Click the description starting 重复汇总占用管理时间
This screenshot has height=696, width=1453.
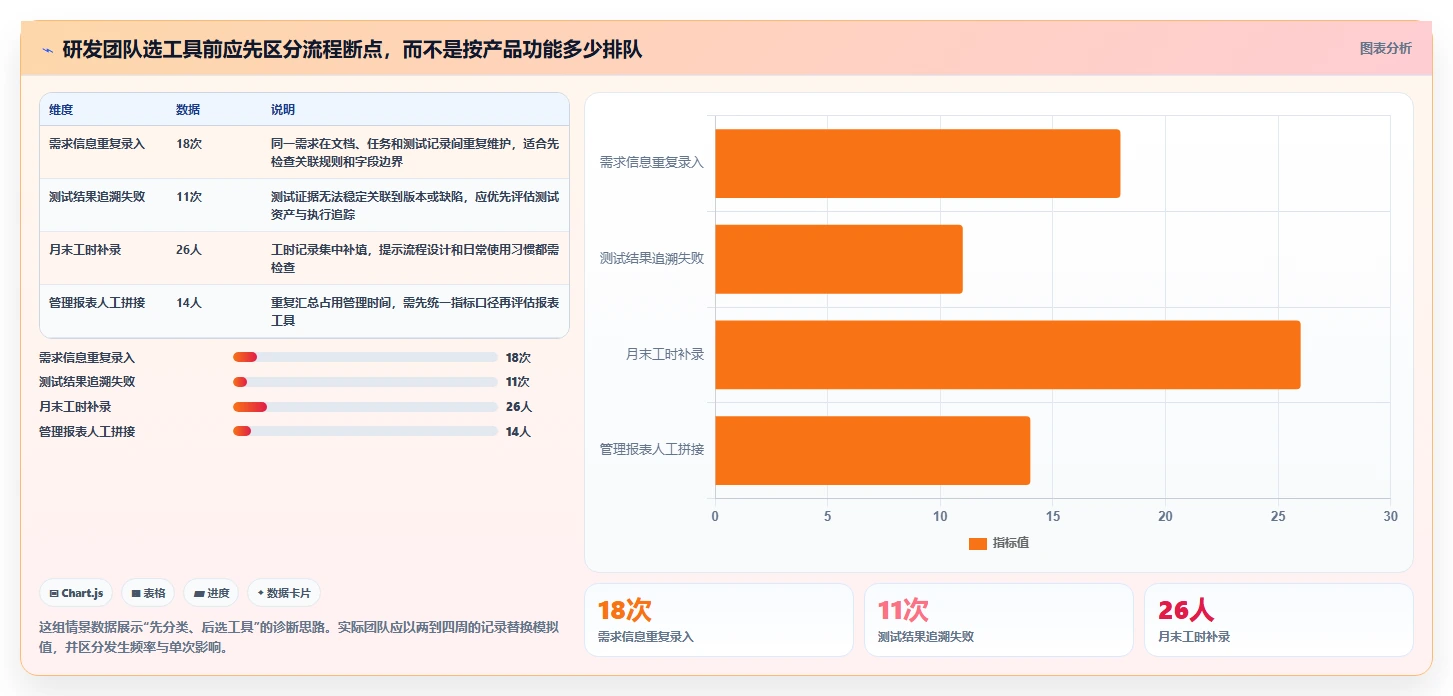coord(415,311)
